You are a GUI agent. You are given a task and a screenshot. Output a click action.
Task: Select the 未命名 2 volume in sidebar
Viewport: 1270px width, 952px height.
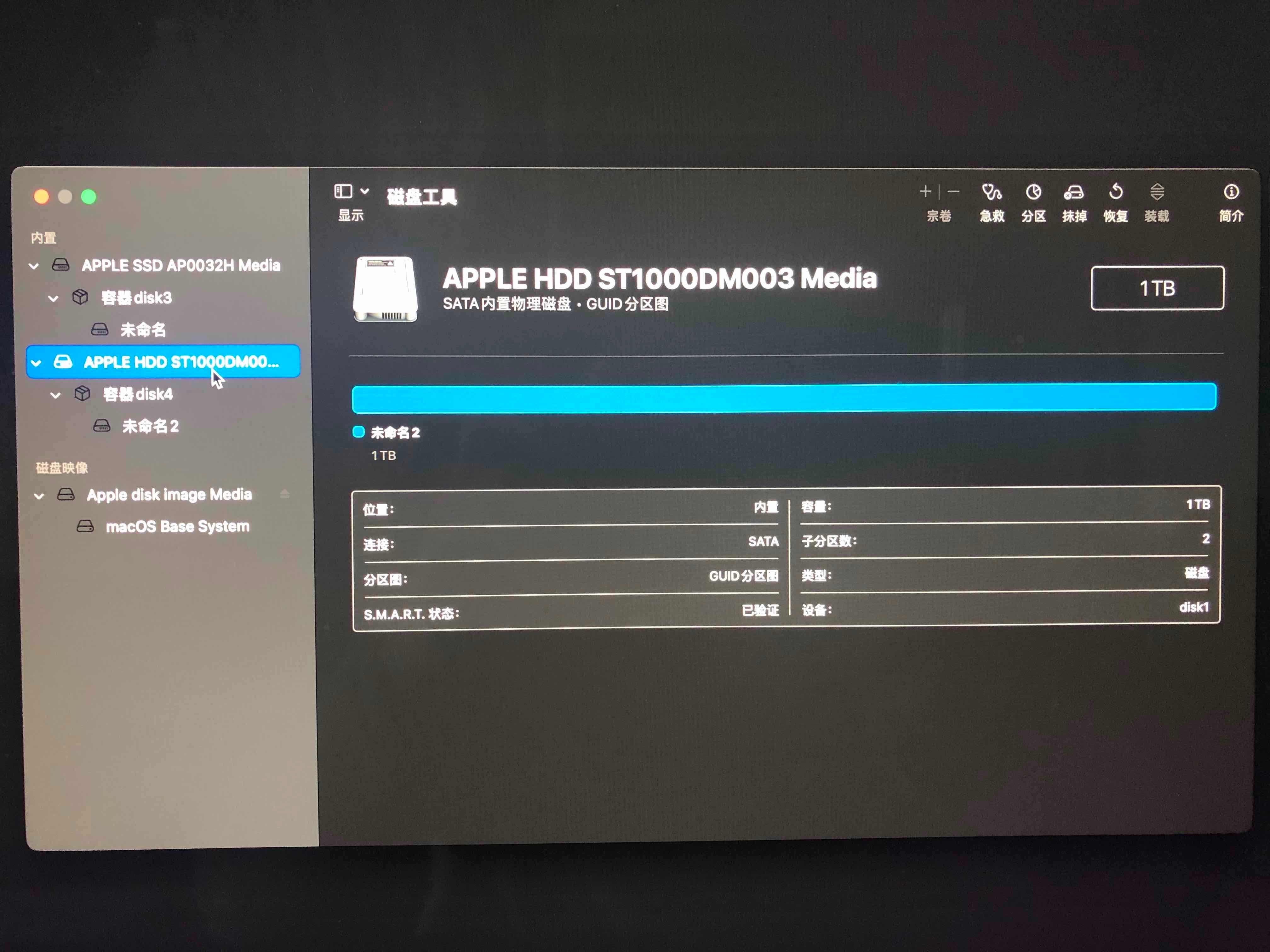(150, 426)
